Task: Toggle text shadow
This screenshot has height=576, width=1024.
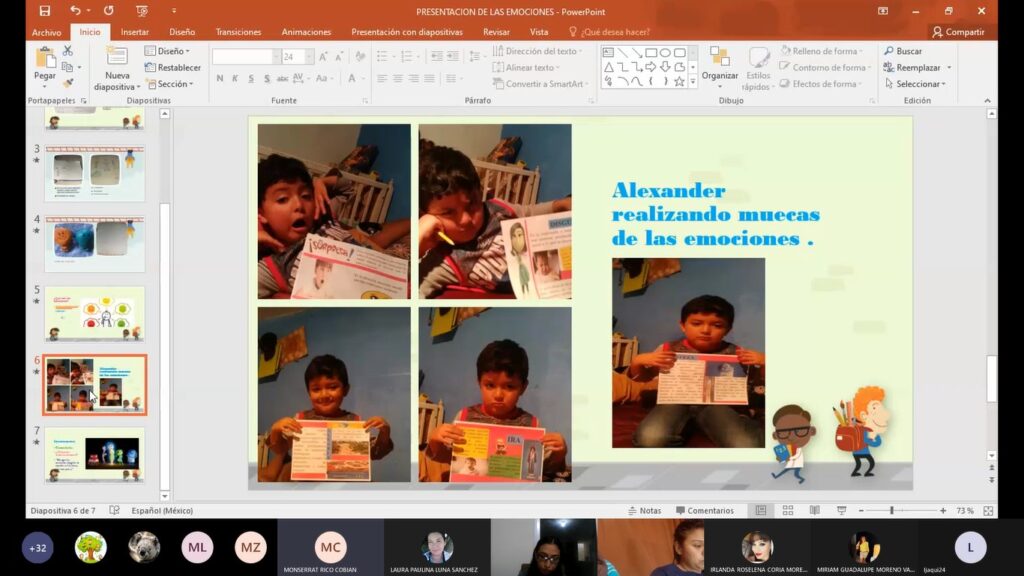Action: [266, 78]
